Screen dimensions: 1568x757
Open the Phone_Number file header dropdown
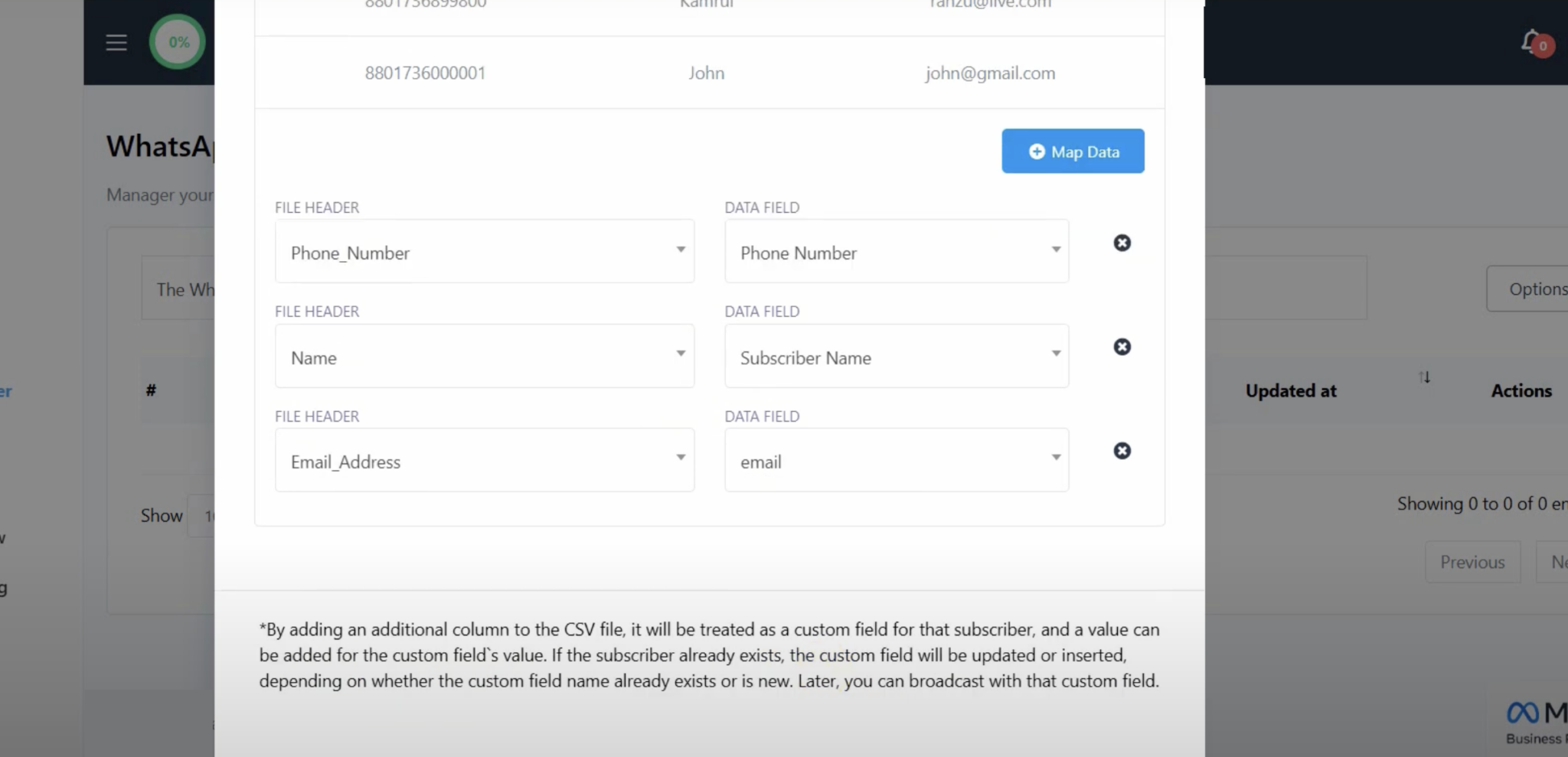pyautogui.click(x=485, y=251)
